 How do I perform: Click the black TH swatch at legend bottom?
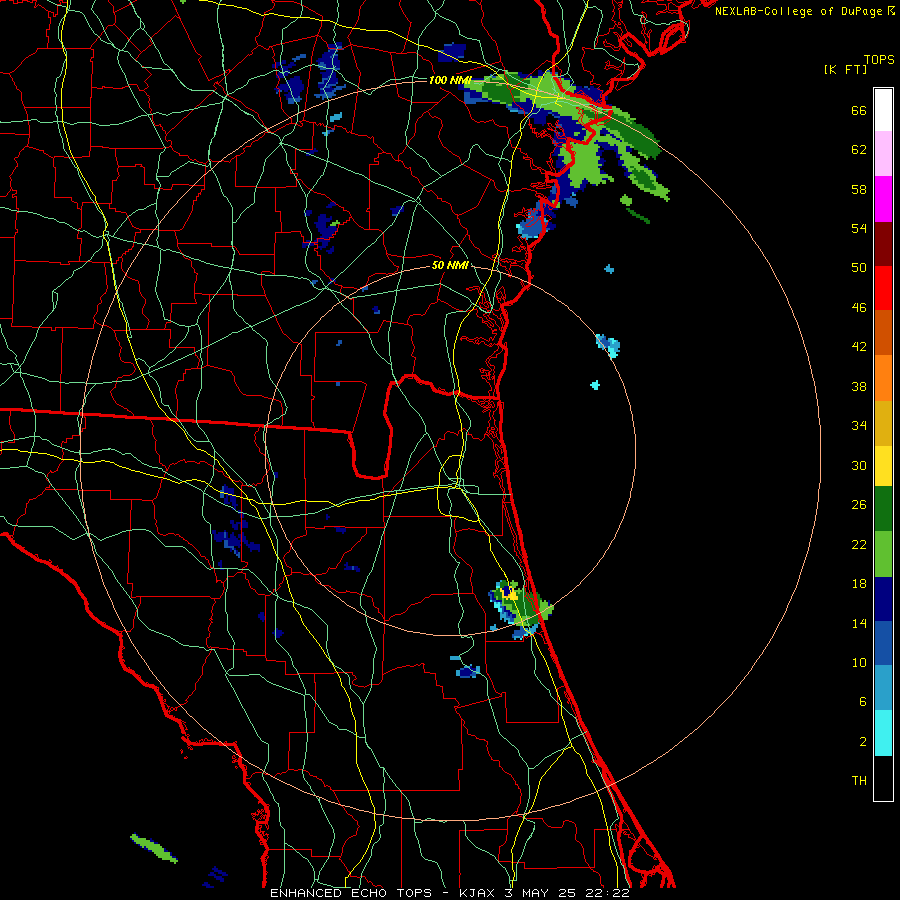coord(883,778)
